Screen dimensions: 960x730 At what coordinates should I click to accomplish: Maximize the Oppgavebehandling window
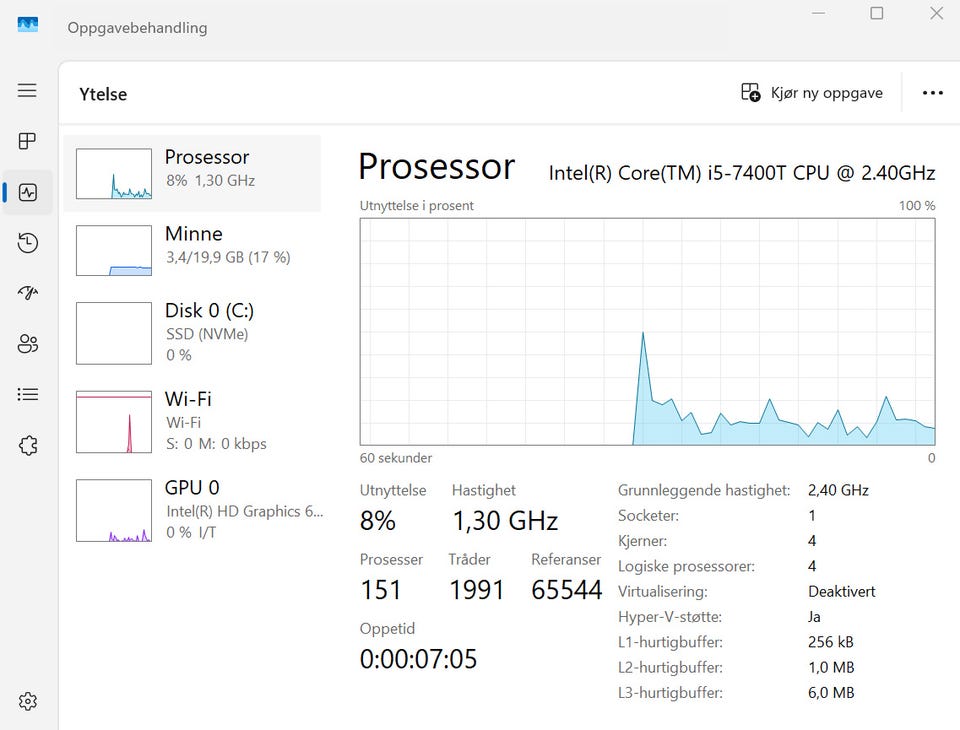877,13
